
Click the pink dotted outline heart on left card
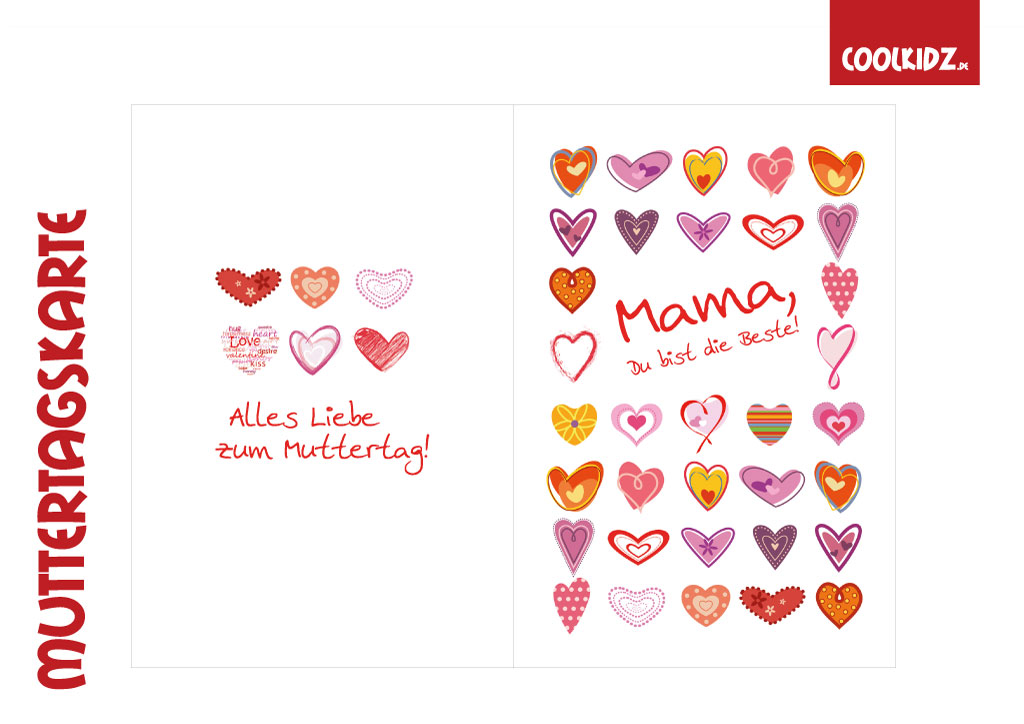pyautogui.click(x=384, y=288)
